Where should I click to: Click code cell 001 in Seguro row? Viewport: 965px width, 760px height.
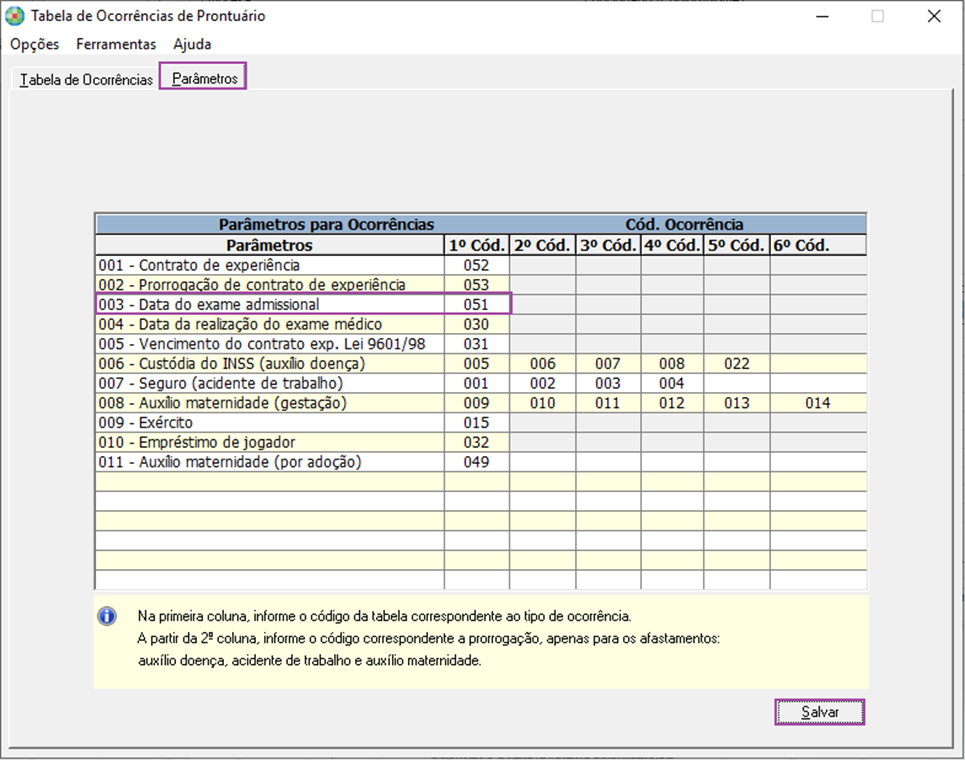click(476, 383)
